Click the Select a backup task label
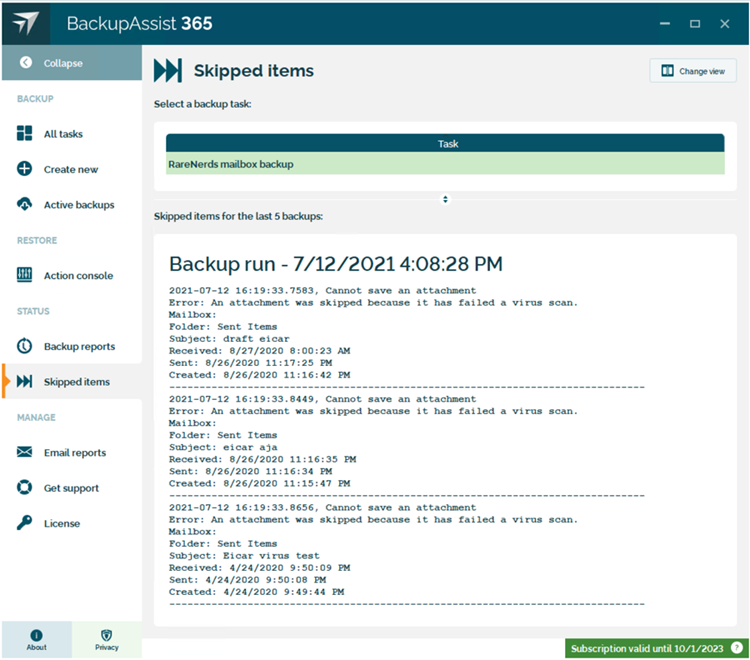 (x=202, y=104)
